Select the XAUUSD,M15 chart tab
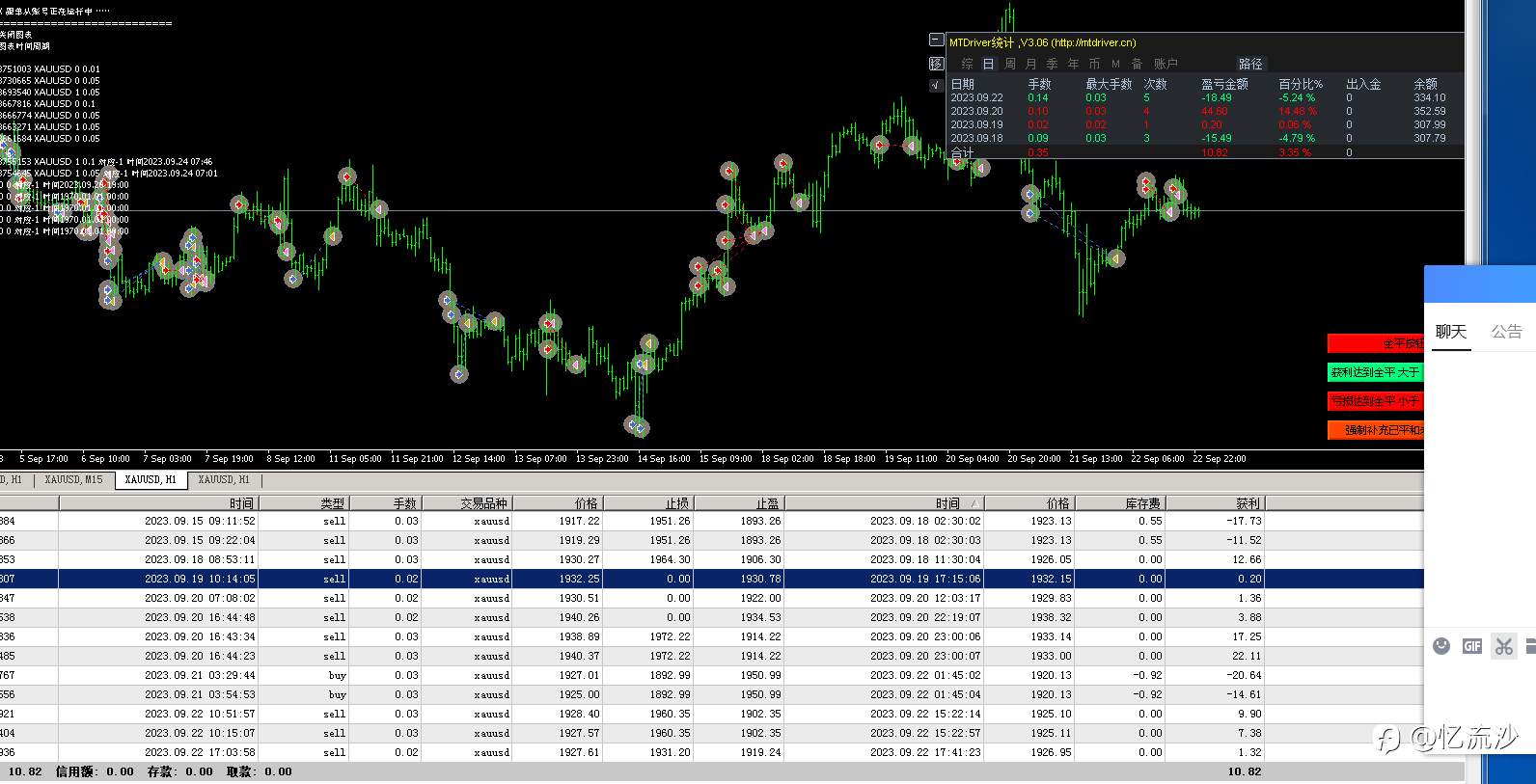This screenshot has height=784, width=1536. point(73,479)
